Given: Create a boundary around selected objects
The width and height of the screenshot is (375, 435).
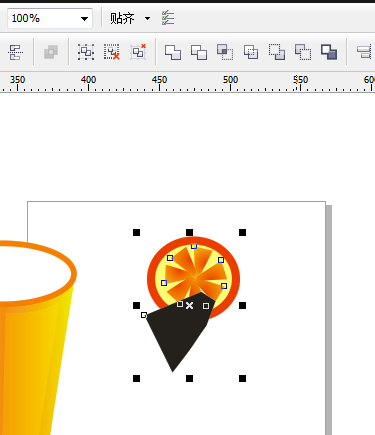Looking at the screenshot, I should point(329,52).
